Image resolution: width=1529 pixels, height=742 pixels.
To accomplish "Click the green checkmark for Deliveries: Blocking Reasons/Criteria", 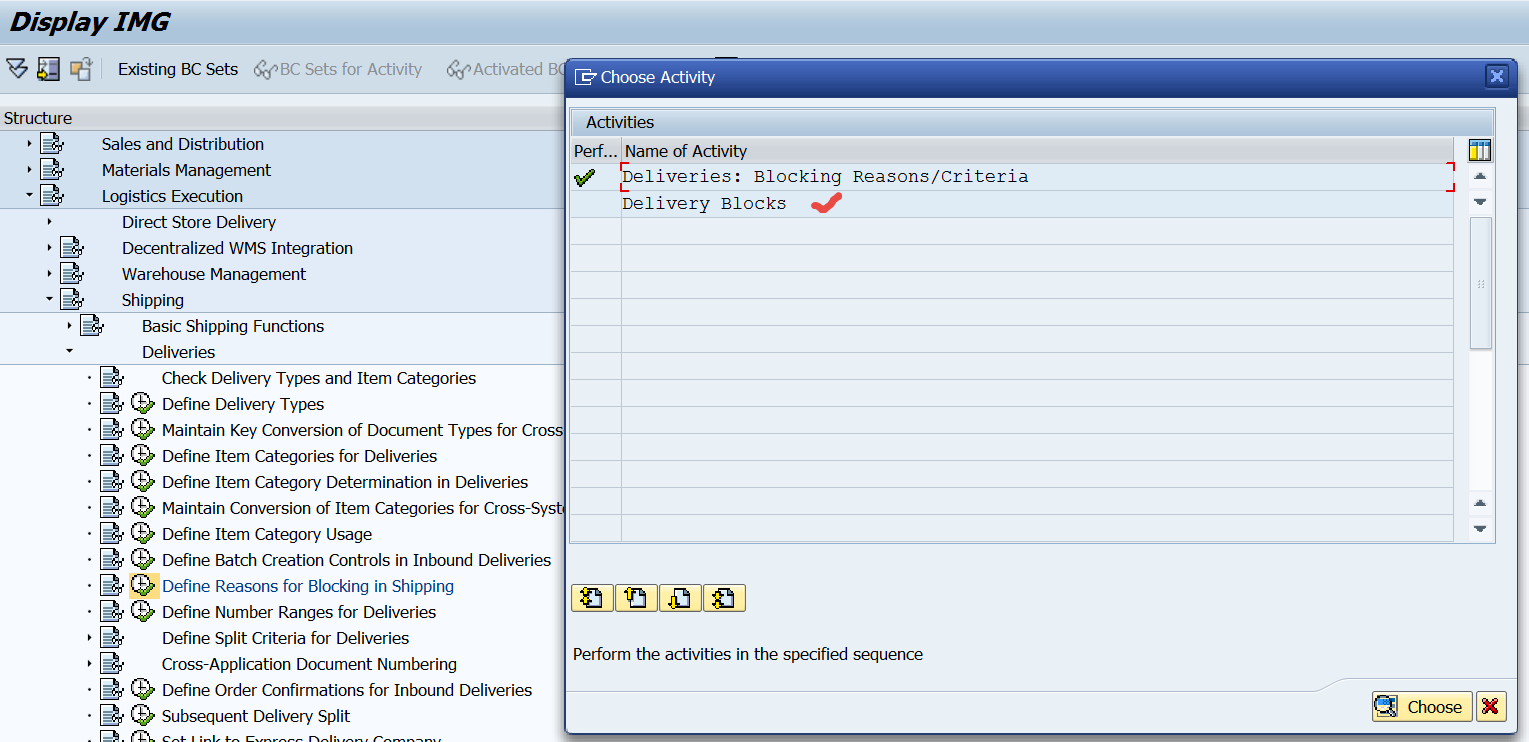I will (x=586, y=177).
